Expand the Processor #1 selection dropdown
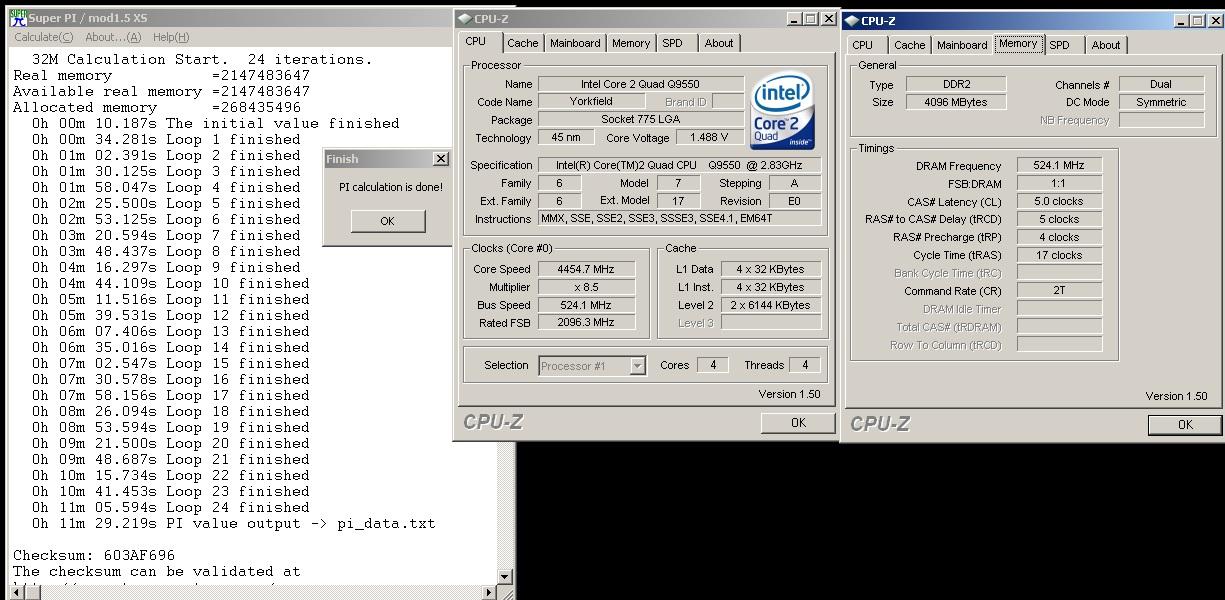The width and height of the screenshot is (1225, 600). (x=637, y=366)
